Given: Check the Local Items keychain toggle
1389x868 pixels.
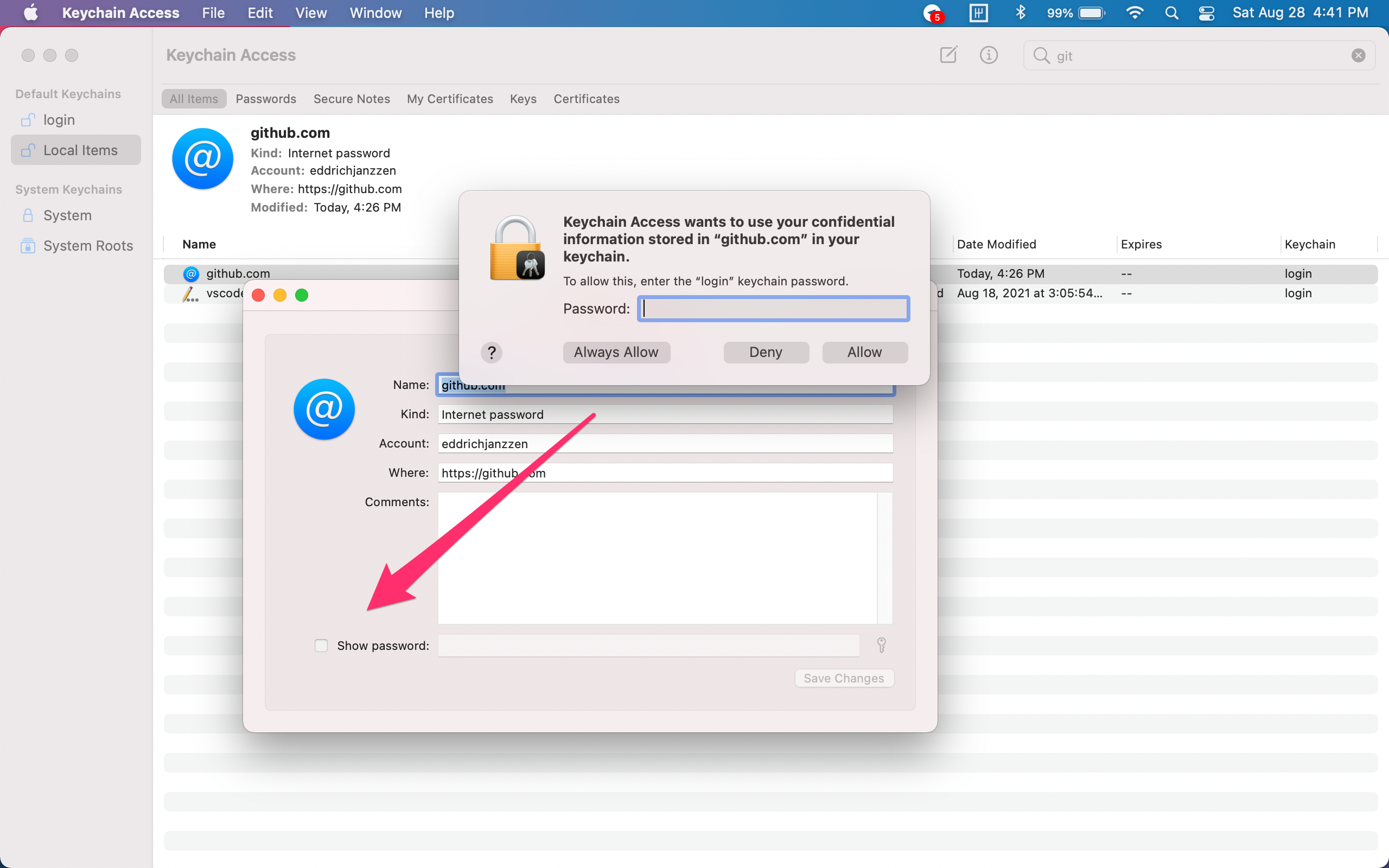Looking at the screenshot, I should (x=80, y=150).
